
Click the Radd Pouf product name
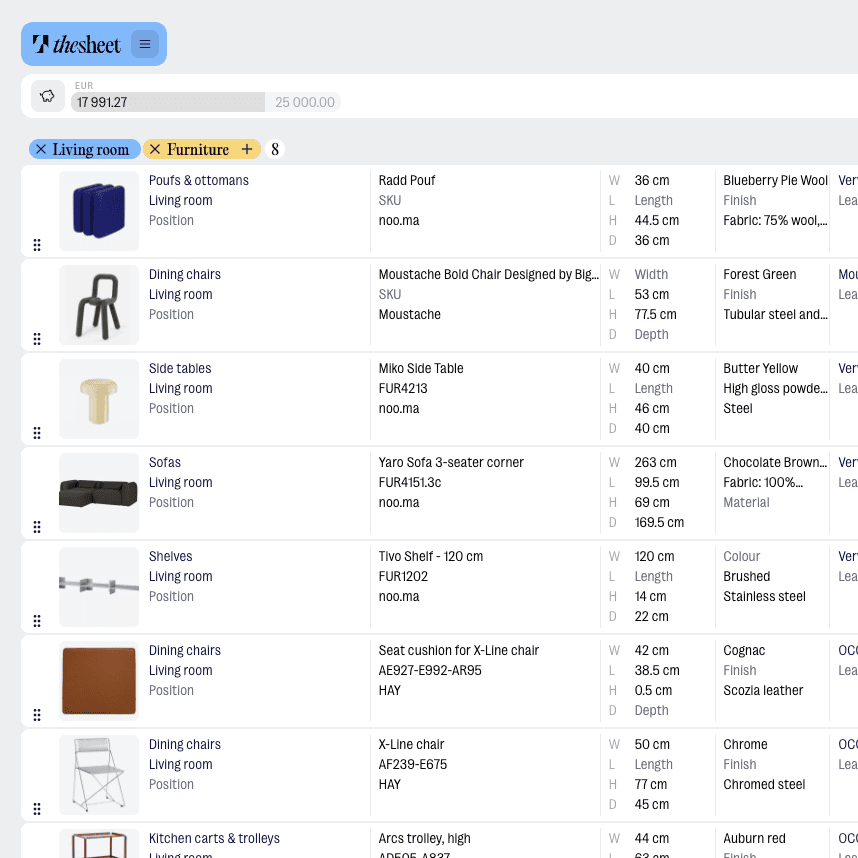click(x=407, y=181)
